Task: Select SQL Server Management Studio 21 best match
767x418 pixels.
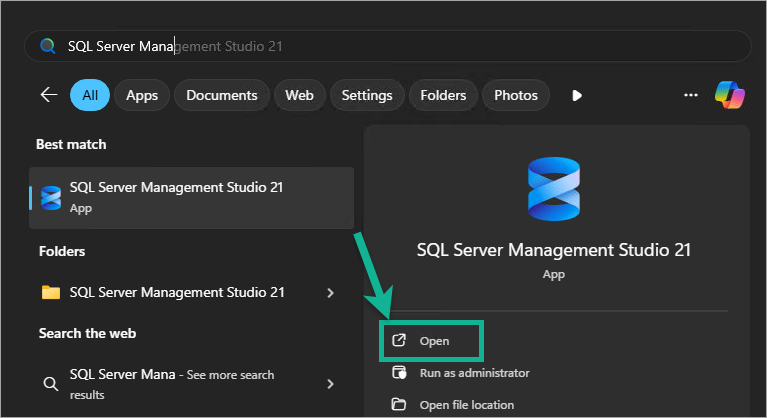Action: point(191,198)
